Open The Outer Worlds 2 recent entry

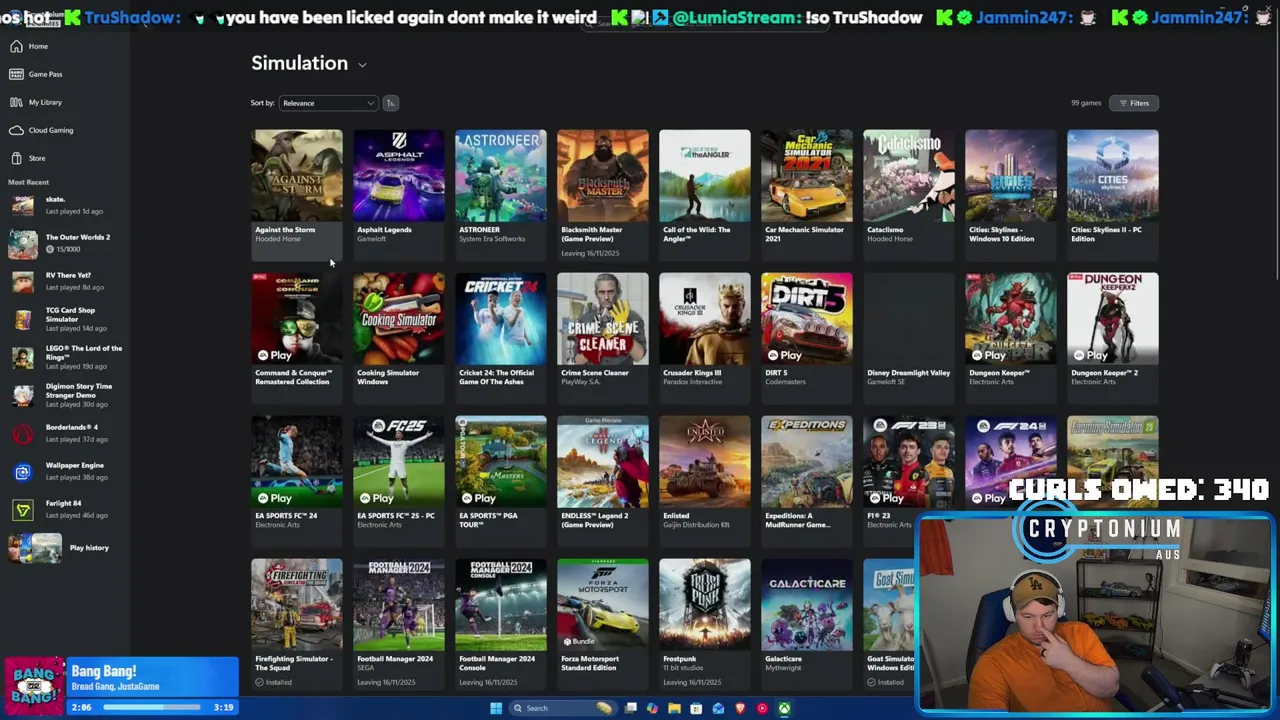65,243
